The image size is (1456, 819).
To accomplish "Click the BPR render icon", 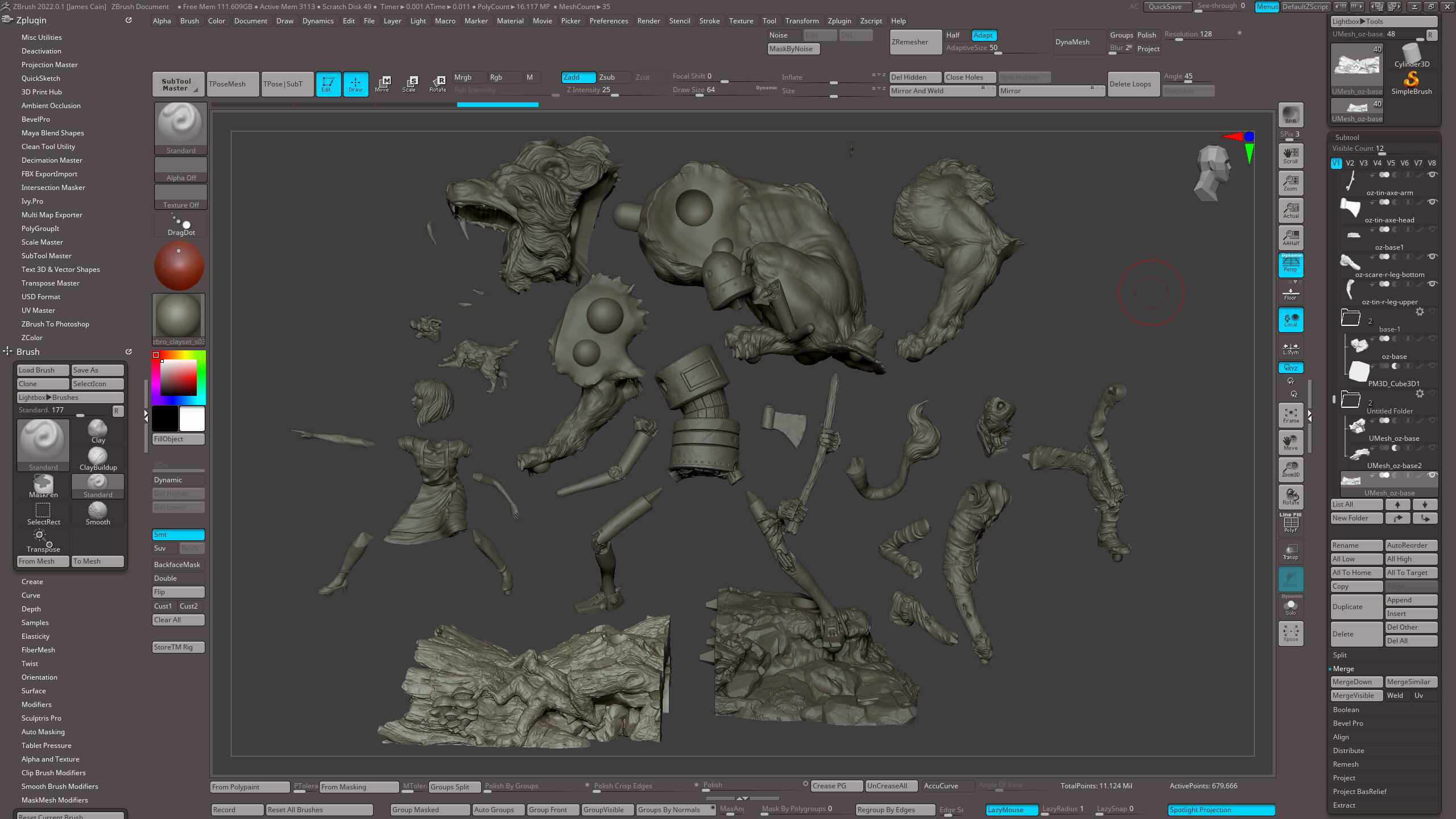I will pos(1290,115).
